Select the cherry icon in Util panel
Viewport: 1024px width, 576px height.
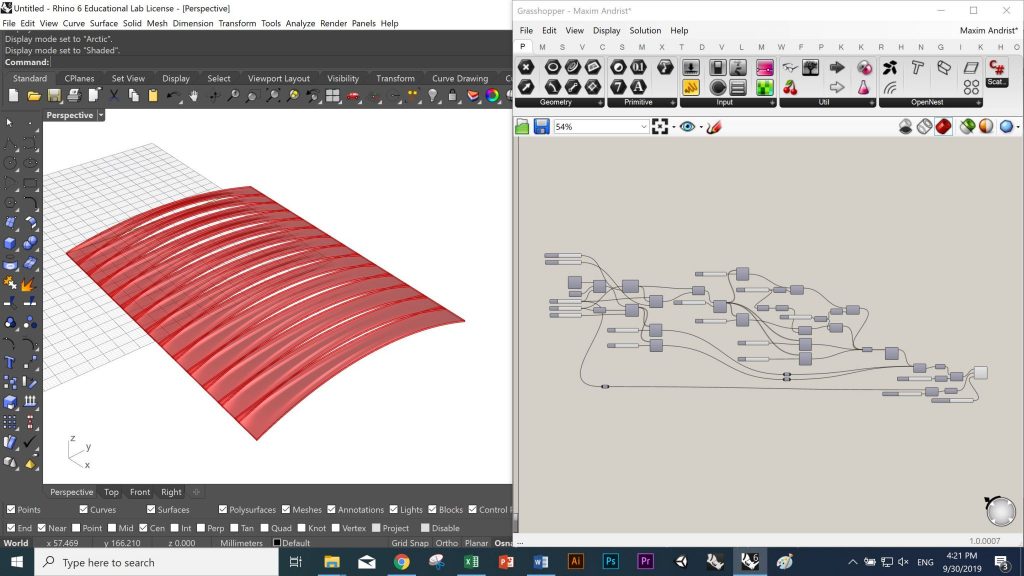[790, 88]
